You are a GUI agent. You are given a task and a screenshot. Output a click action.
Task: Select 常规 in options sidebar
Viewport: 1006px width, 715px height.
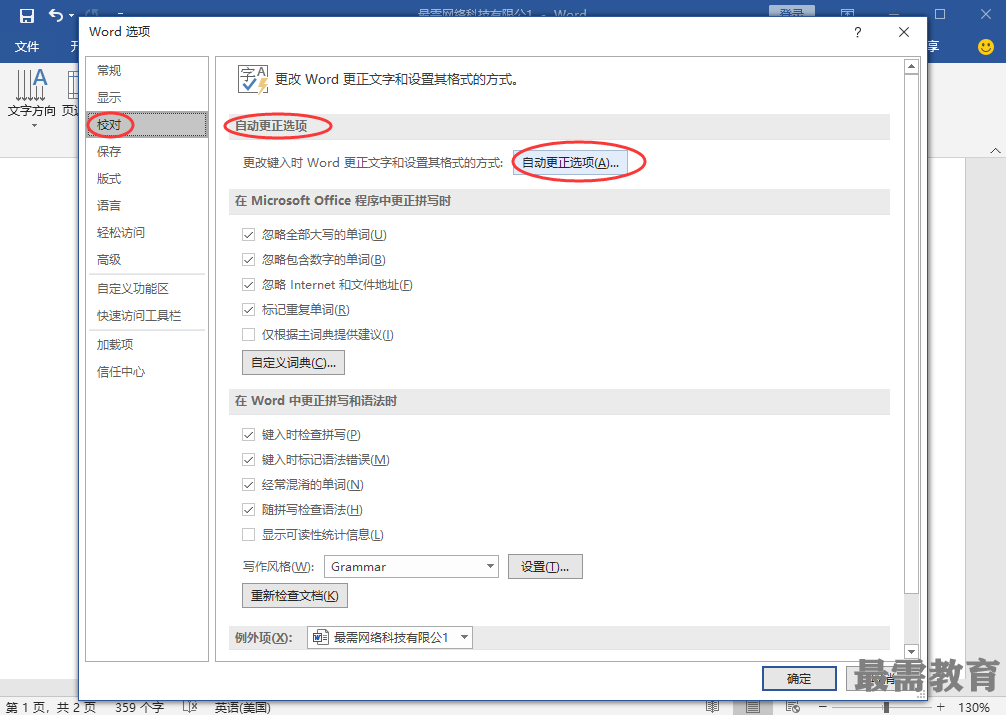click(x=147, y=71)
